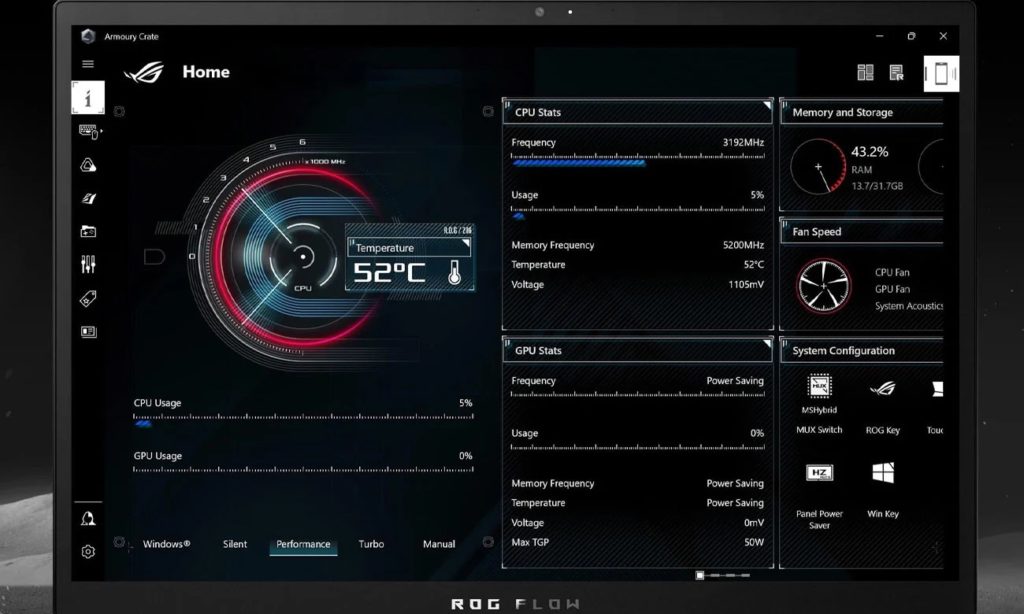Expand the GPU Stats panel corner arrow
The height and width of the screenshot is (614, 1024).
767,343
